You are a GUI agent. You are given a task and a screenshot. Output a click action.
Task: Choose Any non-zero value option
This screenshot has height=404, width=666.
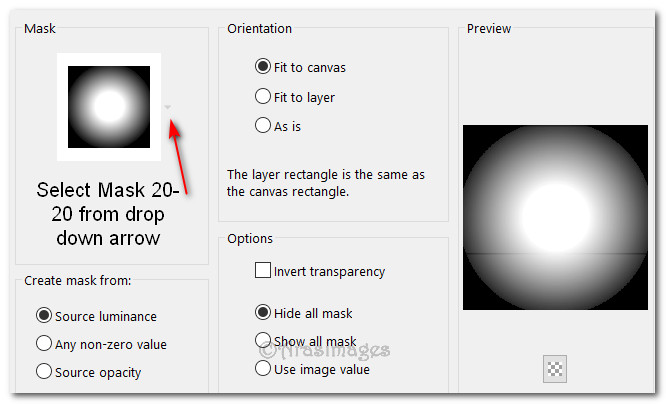[44, 344]
